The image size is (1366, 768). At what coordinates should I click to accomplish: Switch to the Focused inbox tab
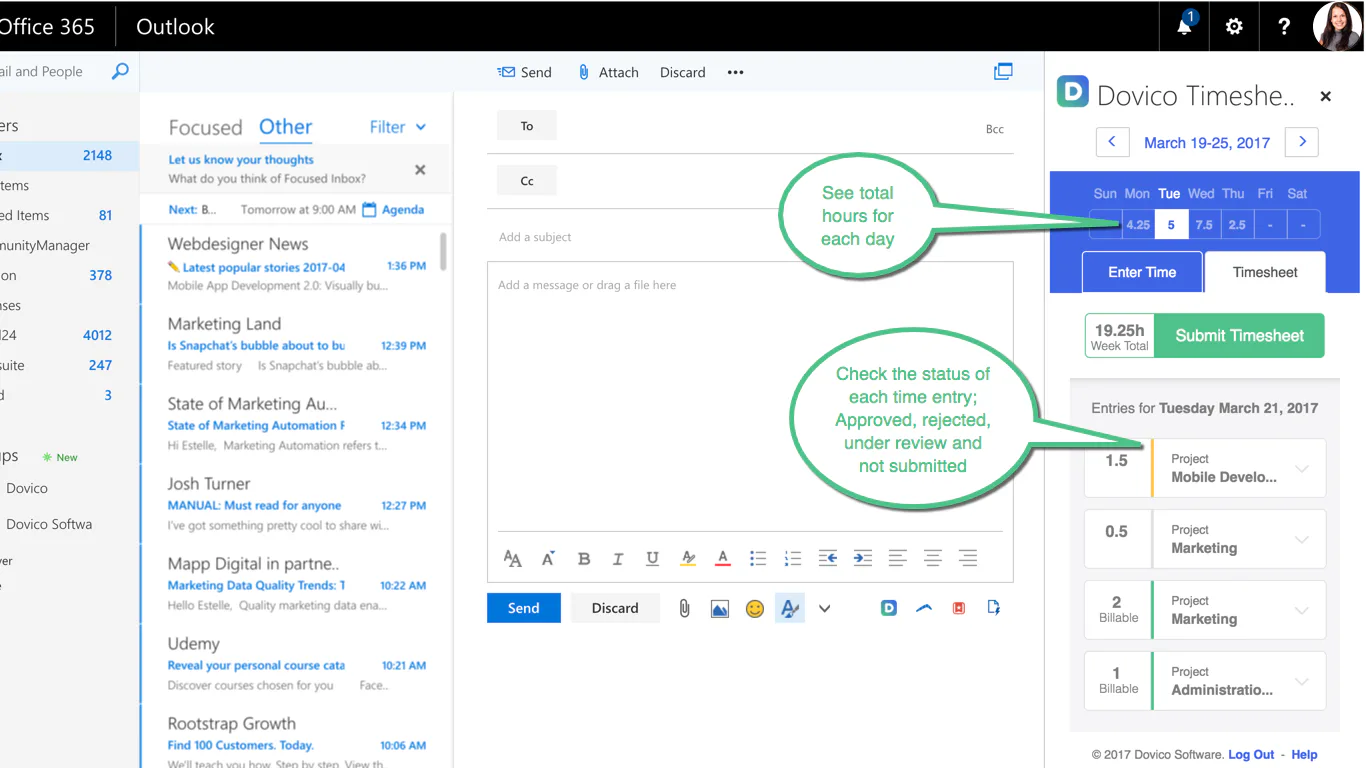(206, 128)
